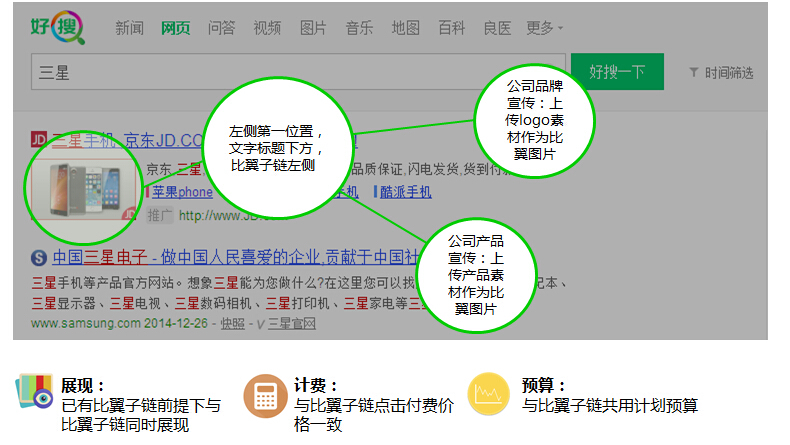
Task: Open the 百科 tab
Action: [451, 28]
